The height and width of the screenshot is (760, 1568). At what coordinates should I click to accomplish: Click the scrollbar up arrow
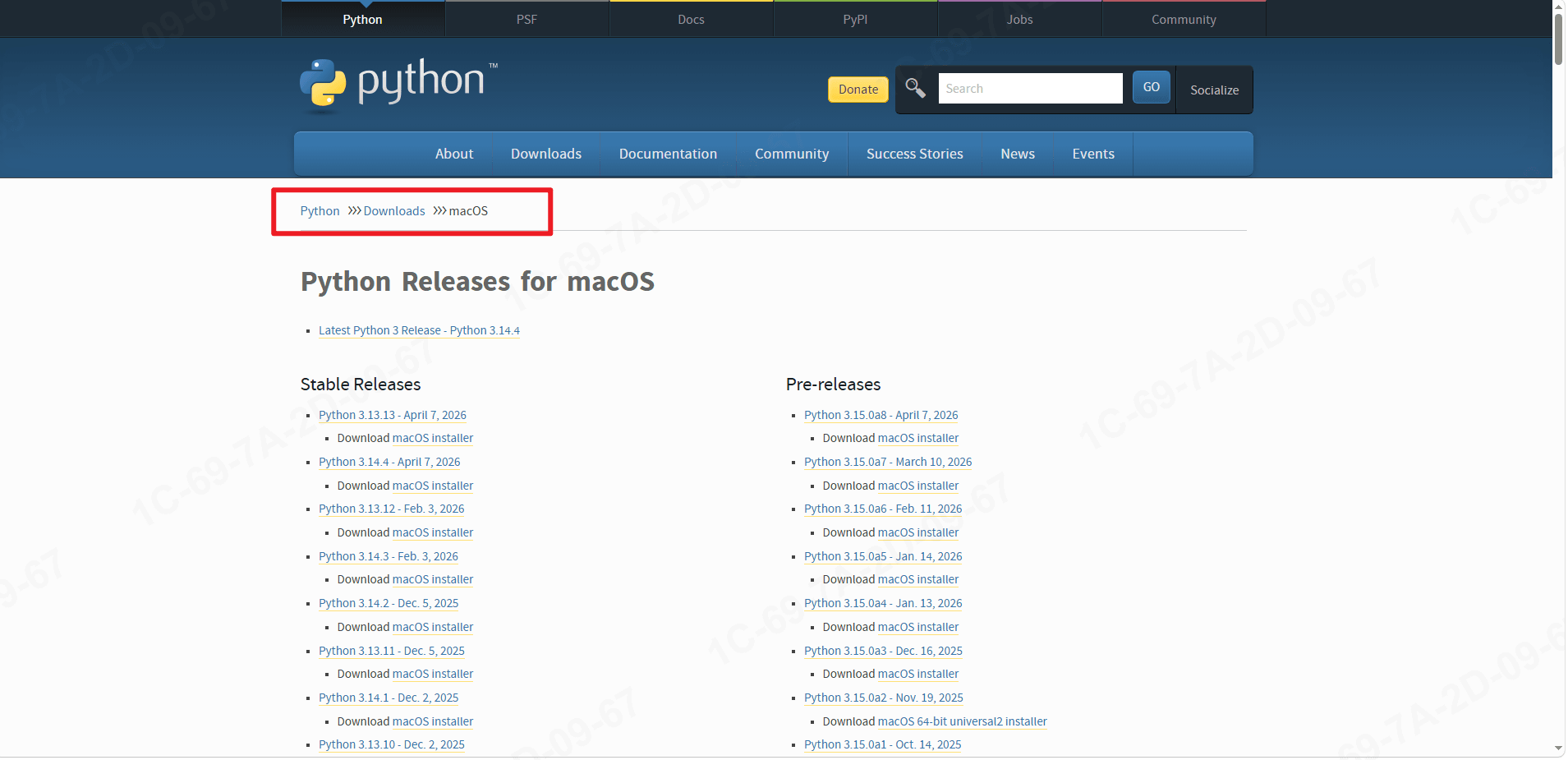click(1558, 7)
